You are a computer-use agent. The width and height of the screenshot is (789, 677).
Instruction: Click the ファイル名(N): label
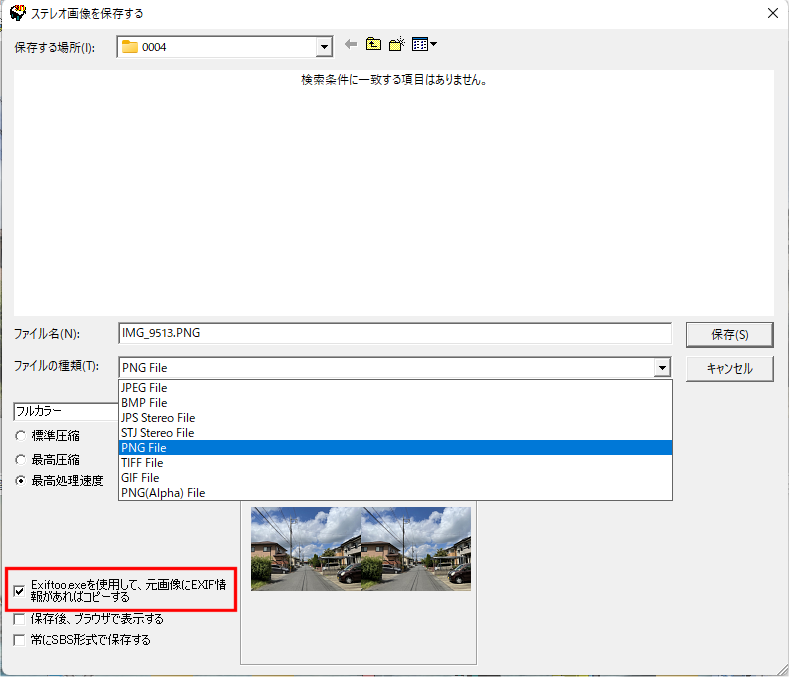click(47, 334)
